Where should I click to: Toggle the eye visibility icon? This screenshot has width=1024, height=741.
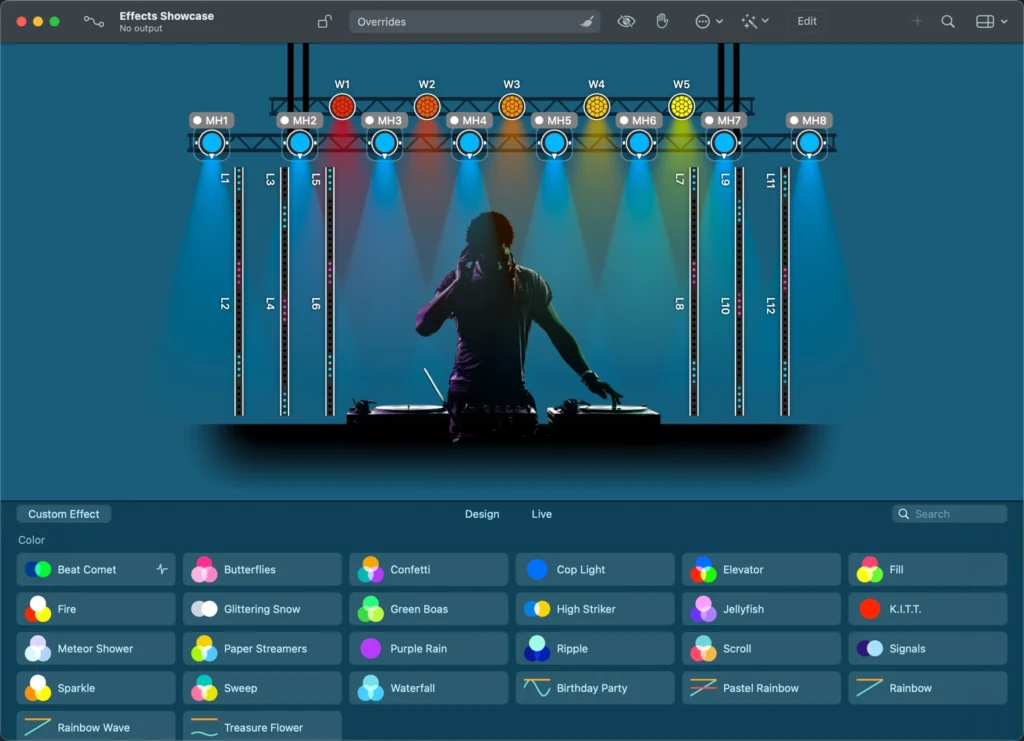click(626, 21)
